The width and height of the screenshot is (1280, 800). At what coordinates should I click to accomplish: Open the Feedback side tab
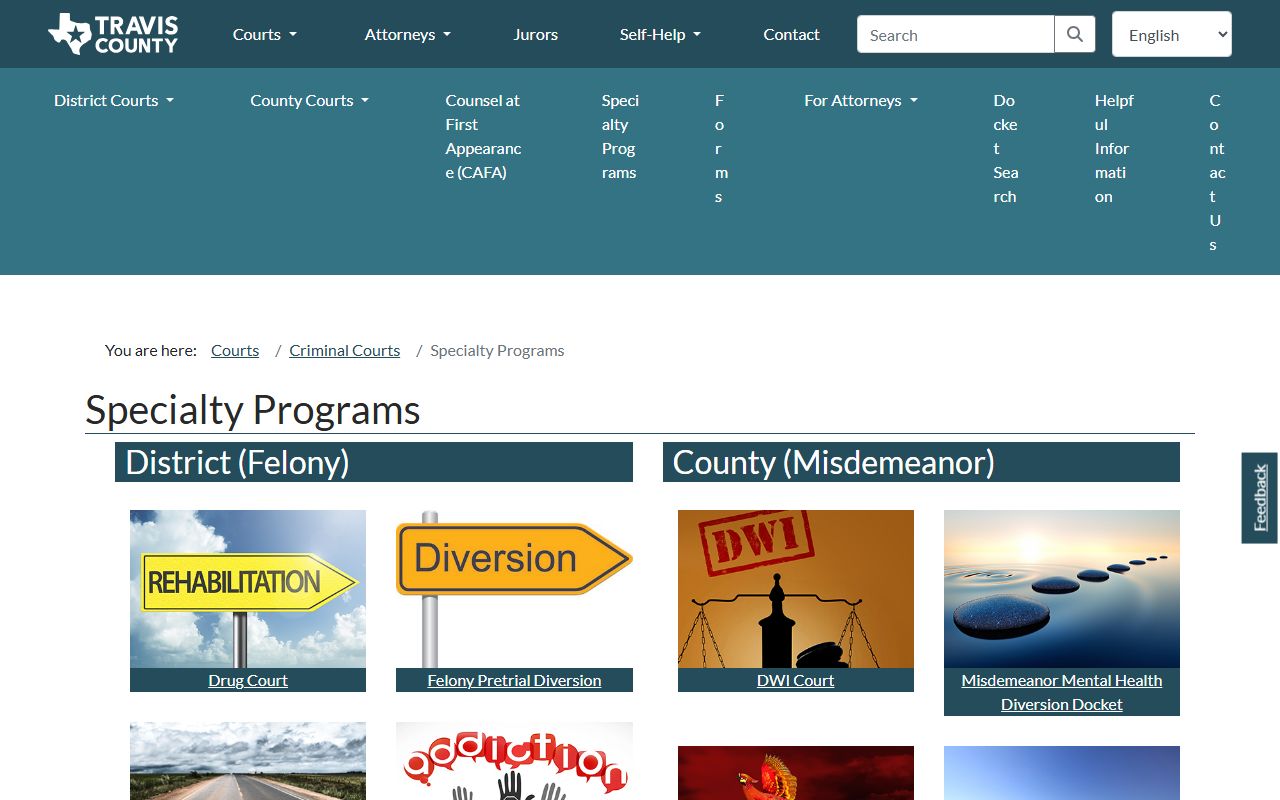coord(1260,498)
